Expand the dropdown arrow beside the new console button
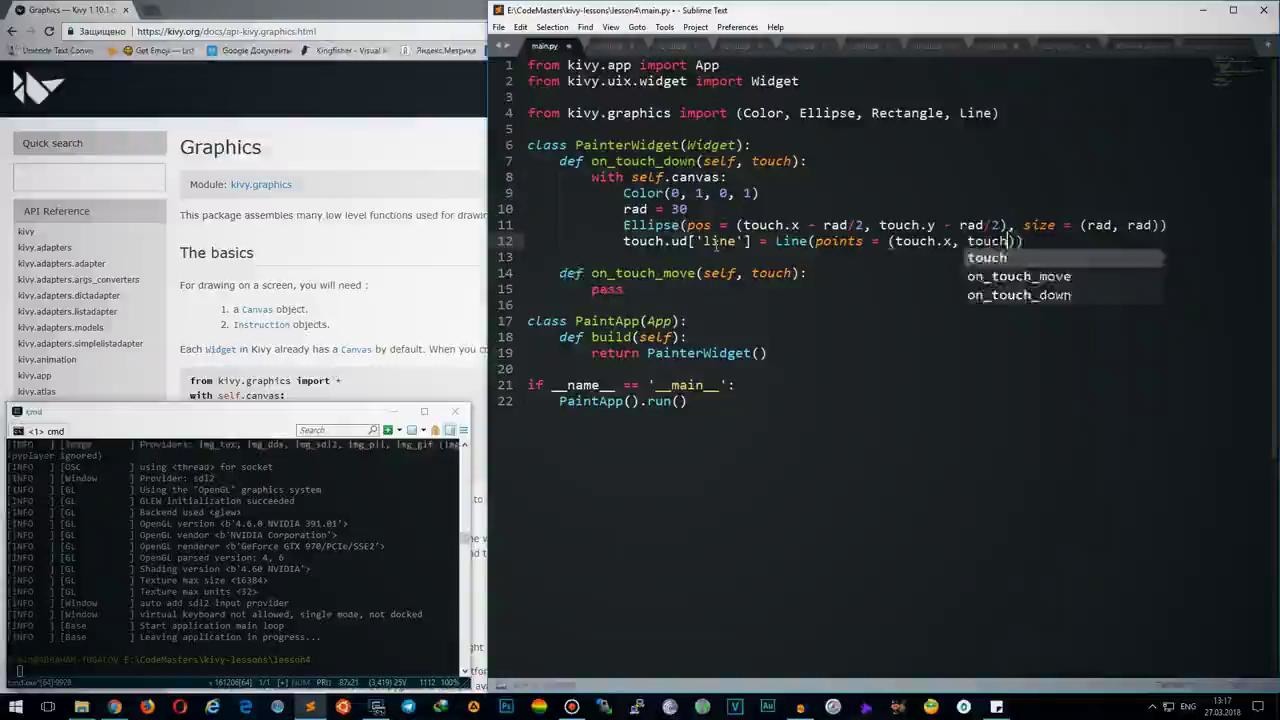The width and height of the screenshot is (1280, 720). click(398, 430)
